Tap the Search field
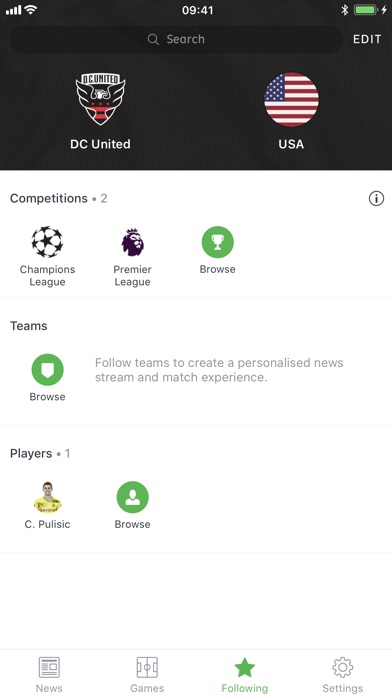 [x=176, y=39]
